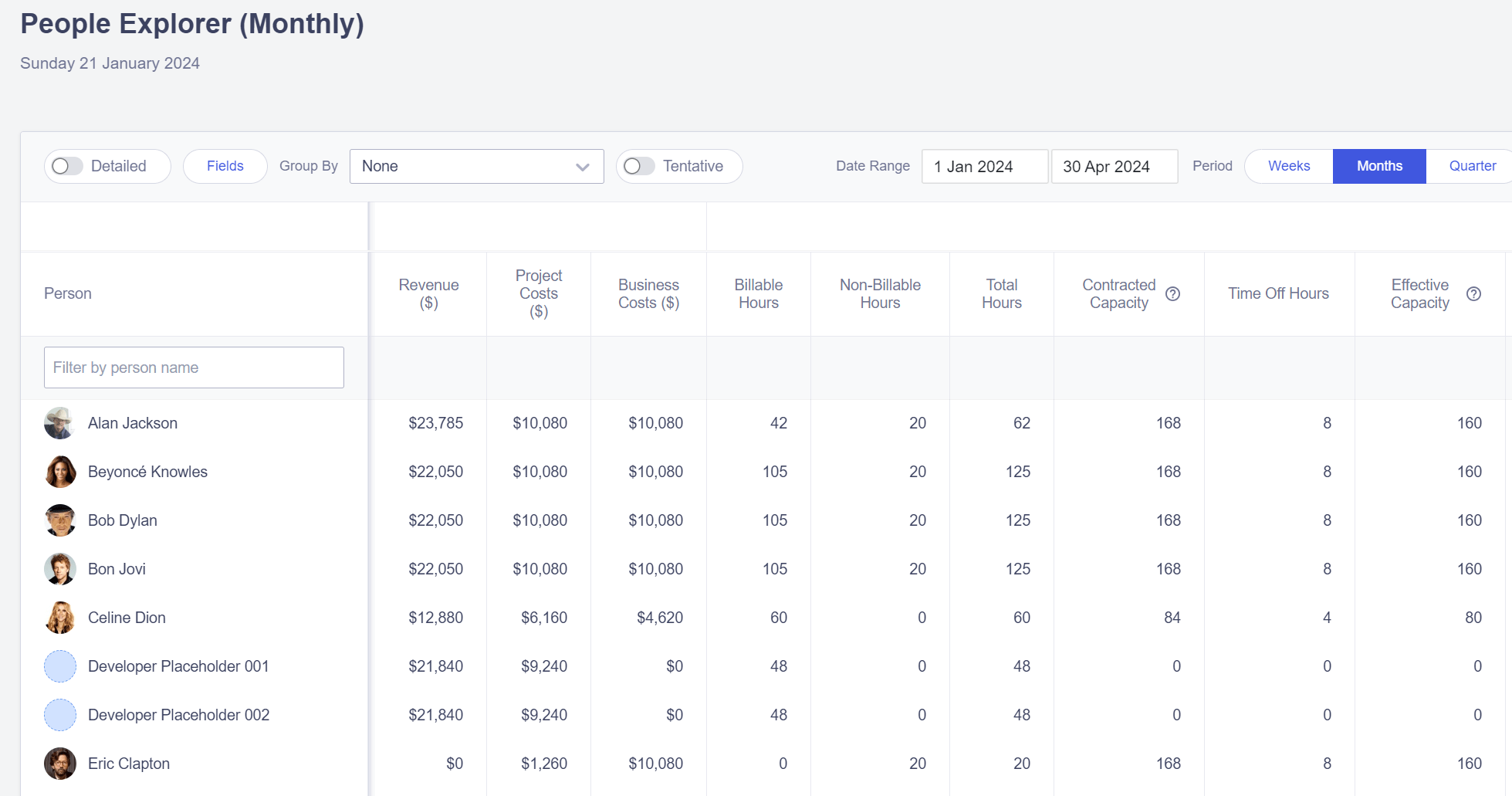Viewport: 1512px width, 796px height.
Task: Click Bon Jovi's avatar photo
Action: click(x=60, y=569)
